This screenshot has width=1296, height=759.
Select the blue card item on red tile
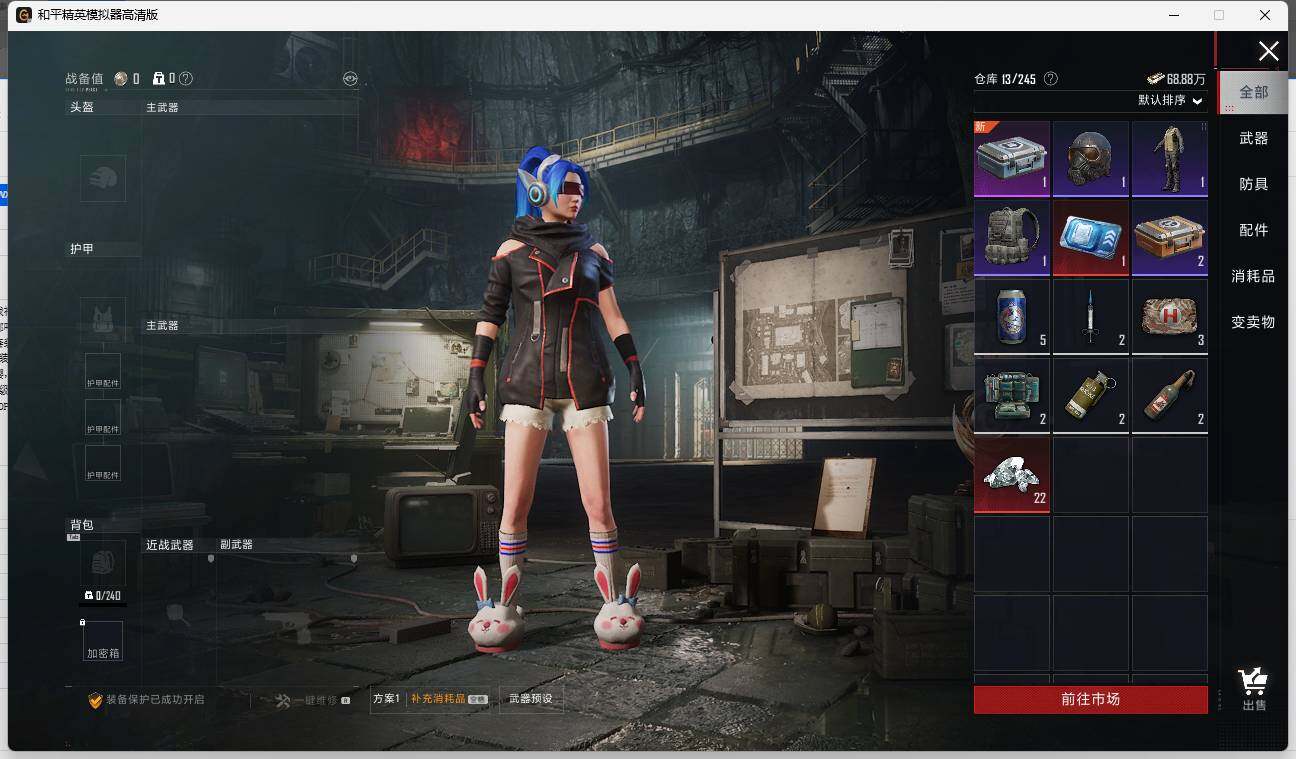(1090, 238)
